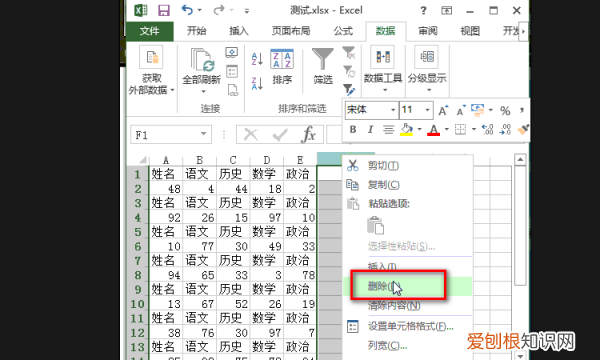The width and height of the screenshot is (600, 360).
Task: Apply red font color button
Action: 433,130
